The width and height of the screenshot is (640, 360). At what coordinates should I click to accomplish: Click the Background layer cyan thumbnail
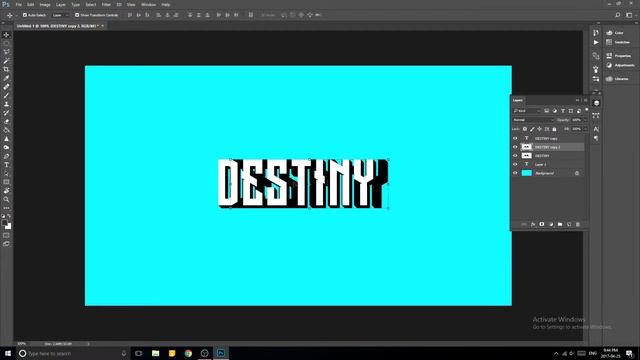(x=527, y=173)
